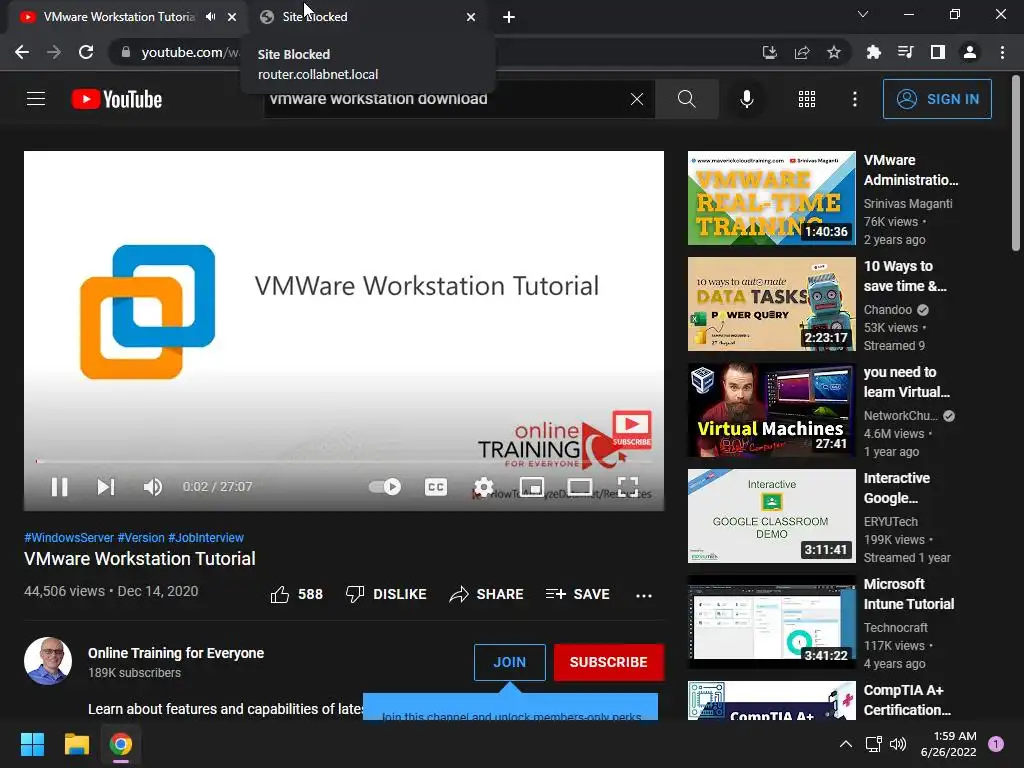Open the channel avatar picture
The height and width of the screenshot is (768, 1024).
[x=48, y=661]
